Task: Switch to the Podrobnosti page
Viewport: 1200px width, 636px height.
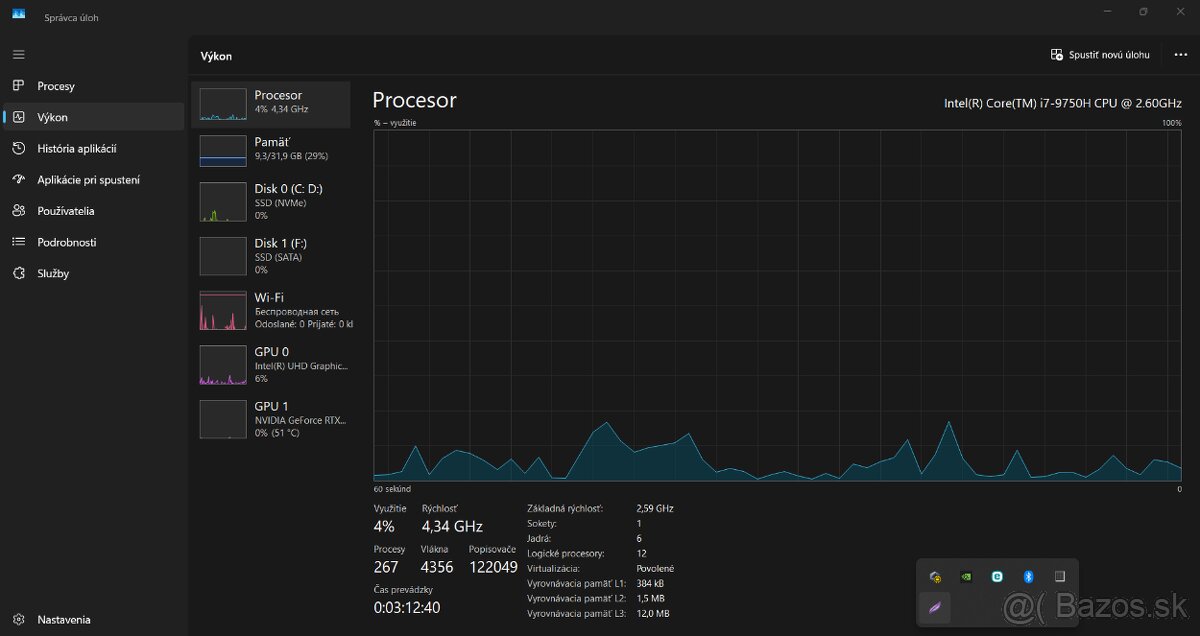Action: tap(66, 242)
